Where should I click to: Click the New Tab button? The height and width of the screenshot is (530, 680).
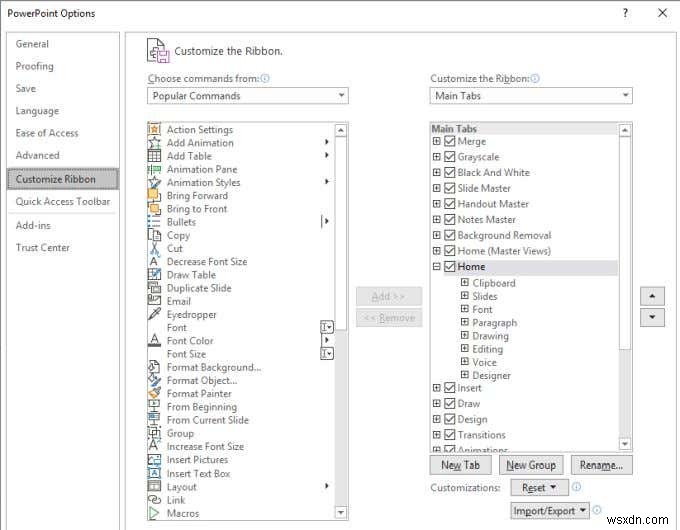click(x=461, y=465)
